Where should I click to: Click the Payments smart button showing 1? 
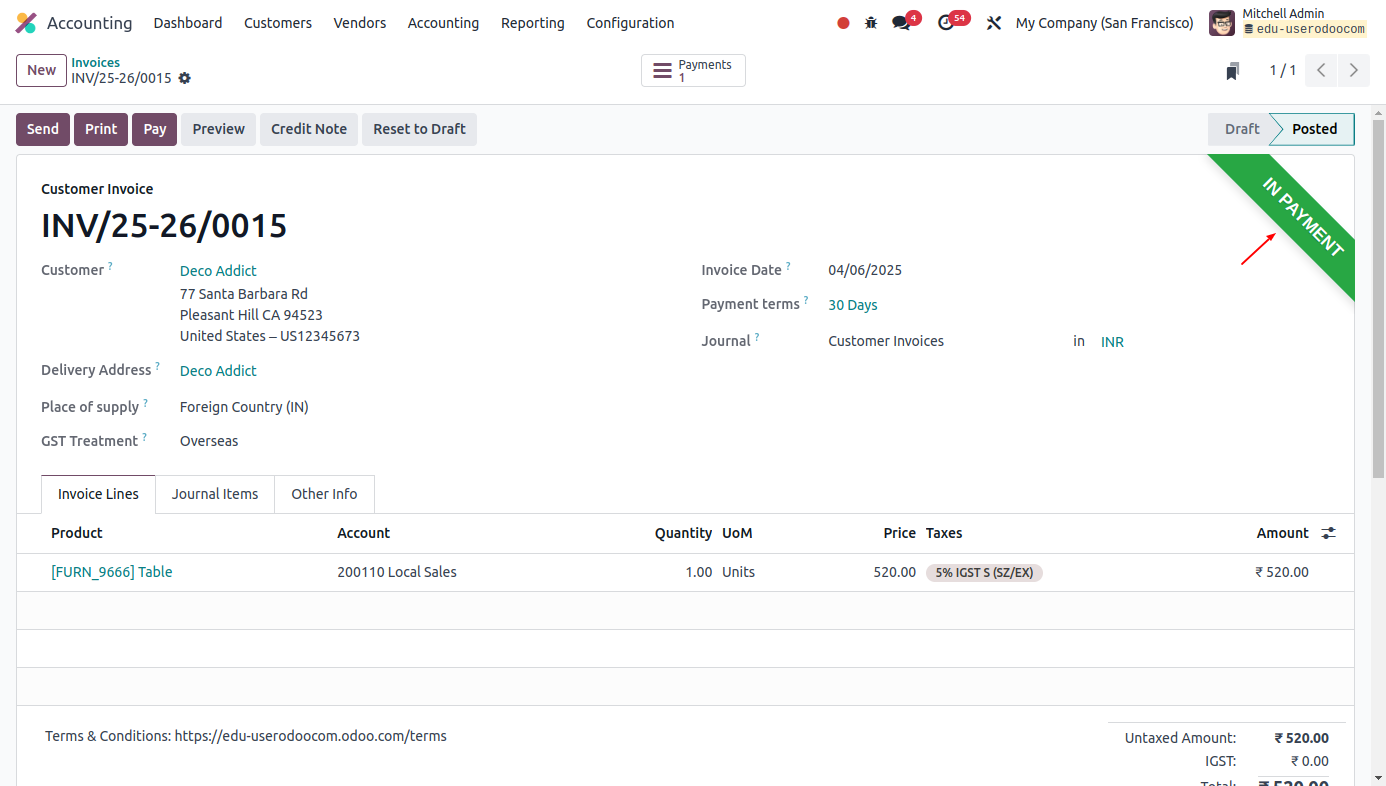pos(693,70)
